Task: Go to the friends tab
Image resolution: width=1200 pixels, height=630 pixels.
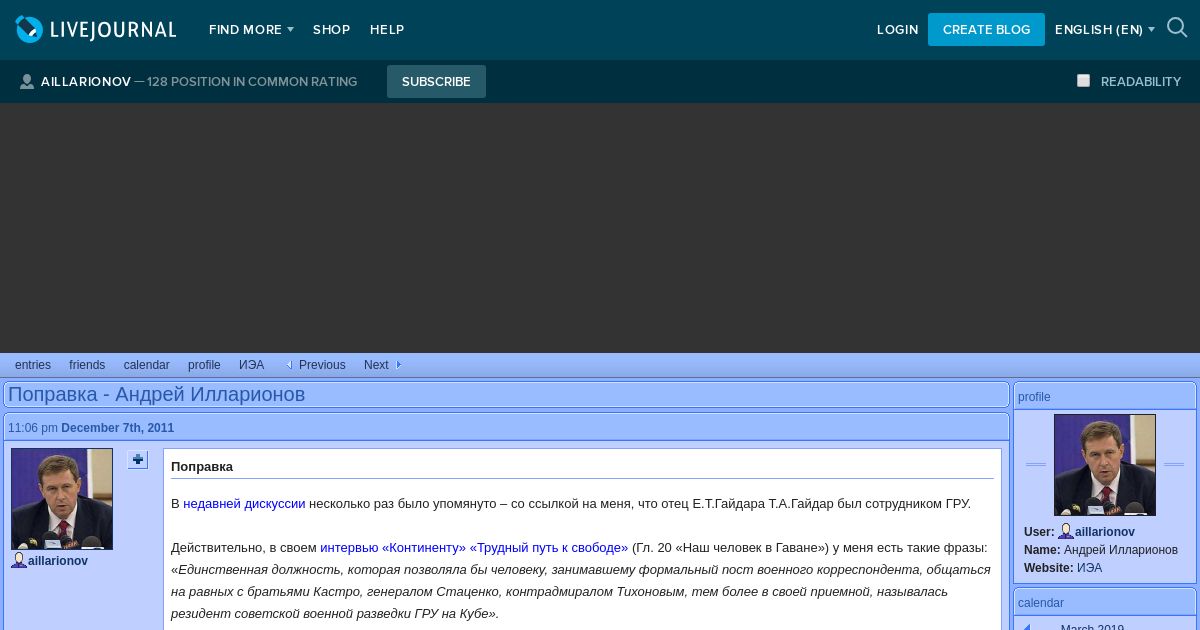Action: pos(87,365)
